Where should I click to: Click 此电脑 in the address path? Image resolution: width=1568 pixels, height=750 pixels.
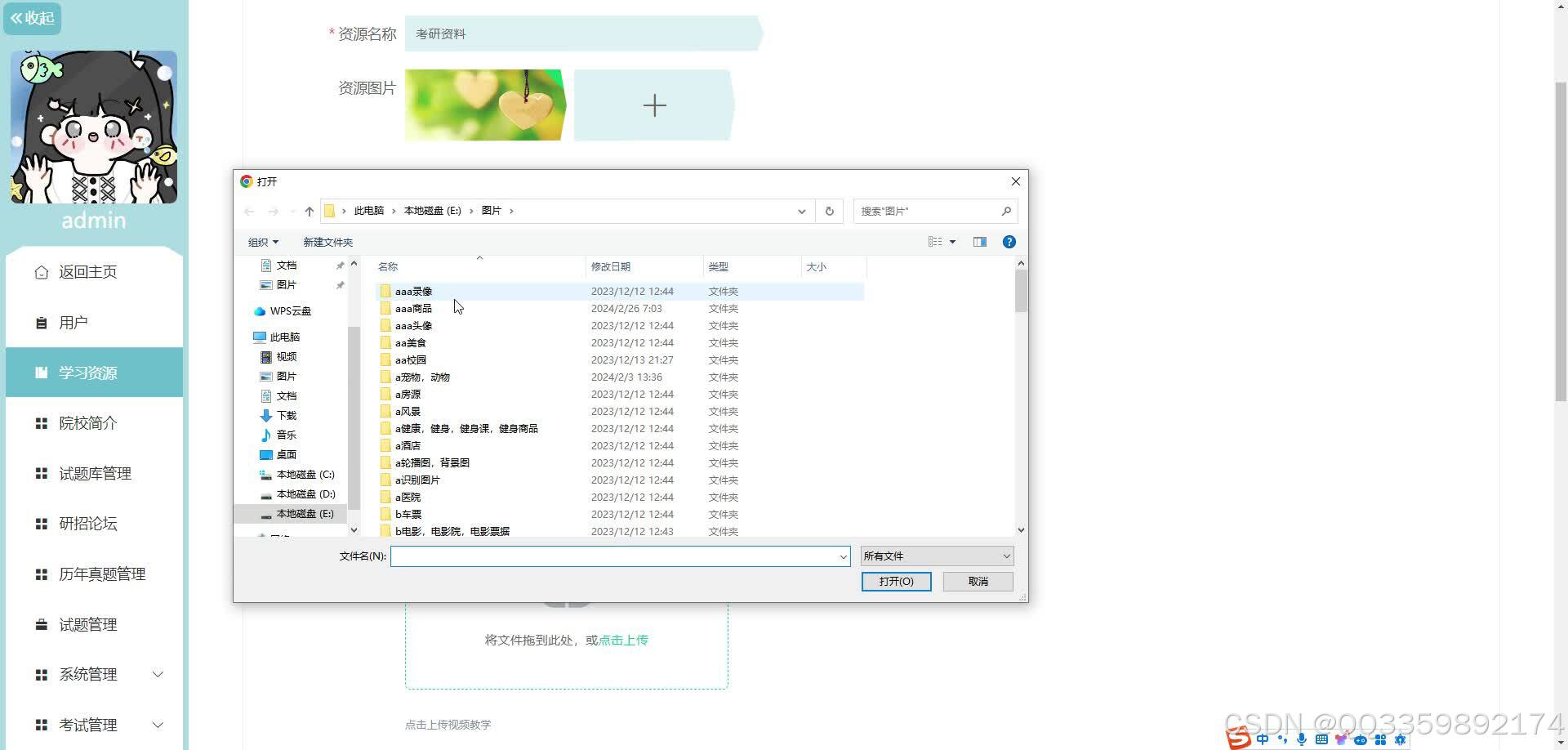368,211
